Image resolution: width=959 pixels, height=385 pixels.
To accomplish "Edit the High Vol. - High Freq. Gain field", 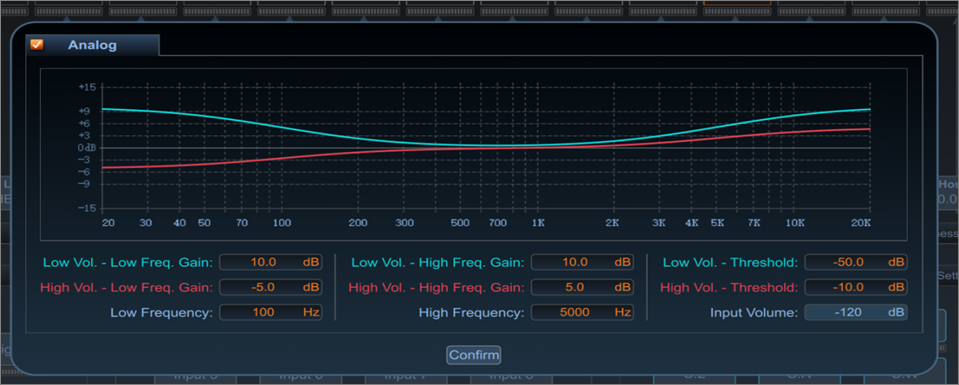I will tap(582, 287).
